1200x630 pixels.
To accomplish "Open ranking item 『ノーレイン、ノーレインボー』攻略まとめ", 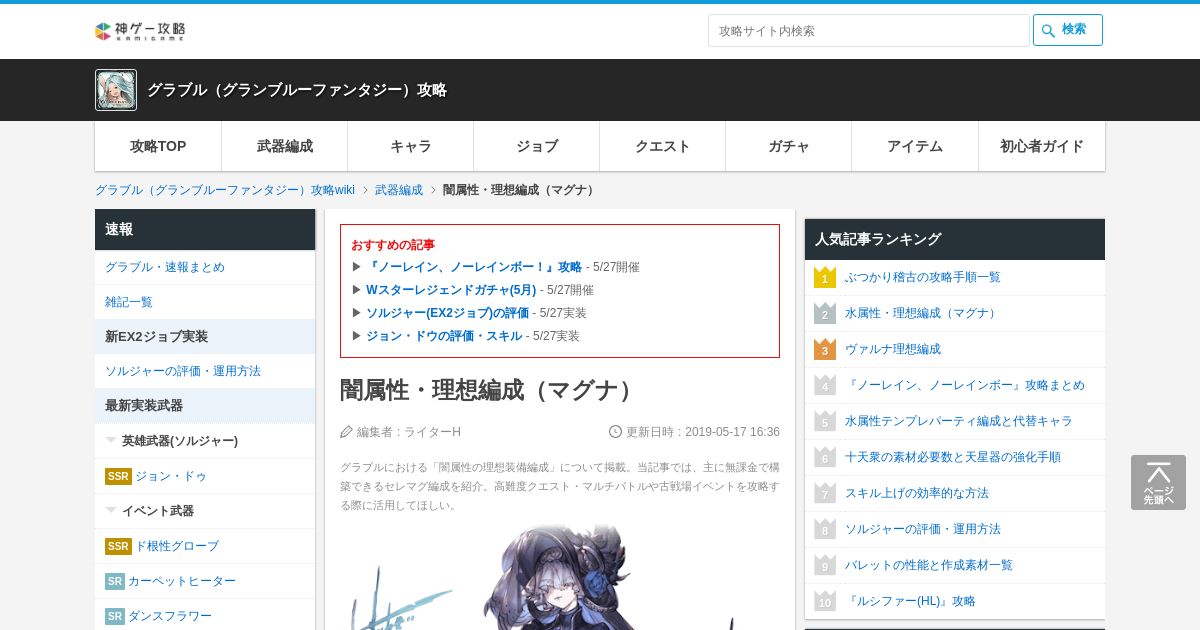I will pyautogui.click(x=965, y=385).
